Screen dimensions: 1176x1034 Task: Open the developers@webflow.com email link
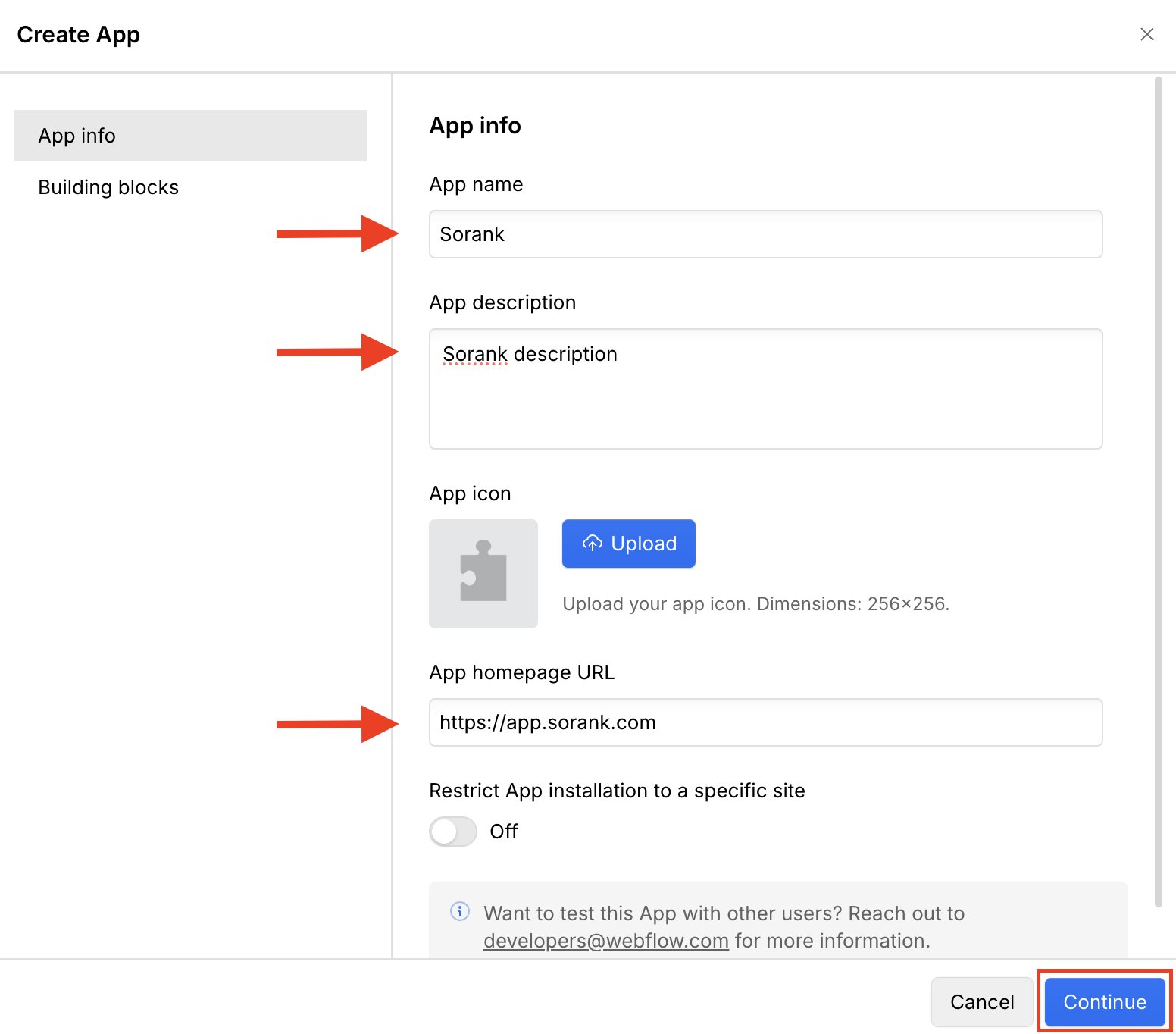(x=606, y=941)
